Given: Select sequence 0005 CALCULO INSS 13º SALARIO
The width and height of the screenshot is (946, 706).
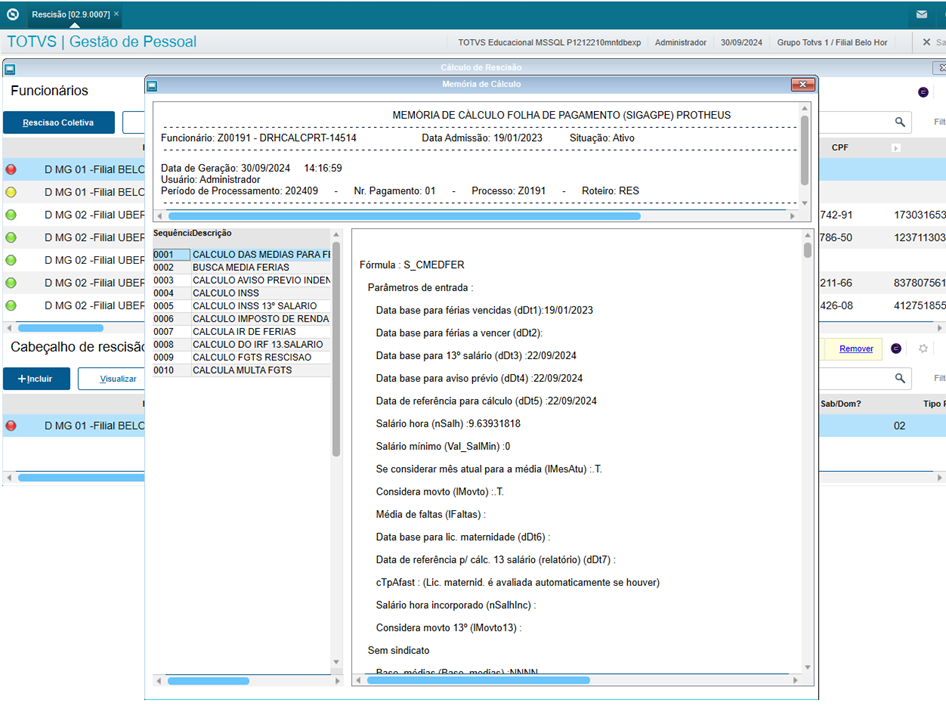Looking at the screenshot, I should 241,306.
